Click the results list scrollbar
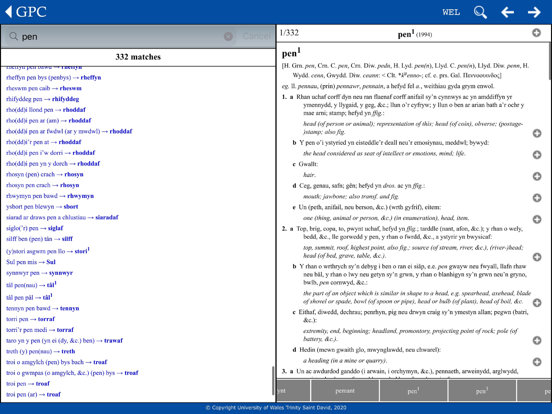Viewport: 552px width, 414px height. click(x=273, y=381)
